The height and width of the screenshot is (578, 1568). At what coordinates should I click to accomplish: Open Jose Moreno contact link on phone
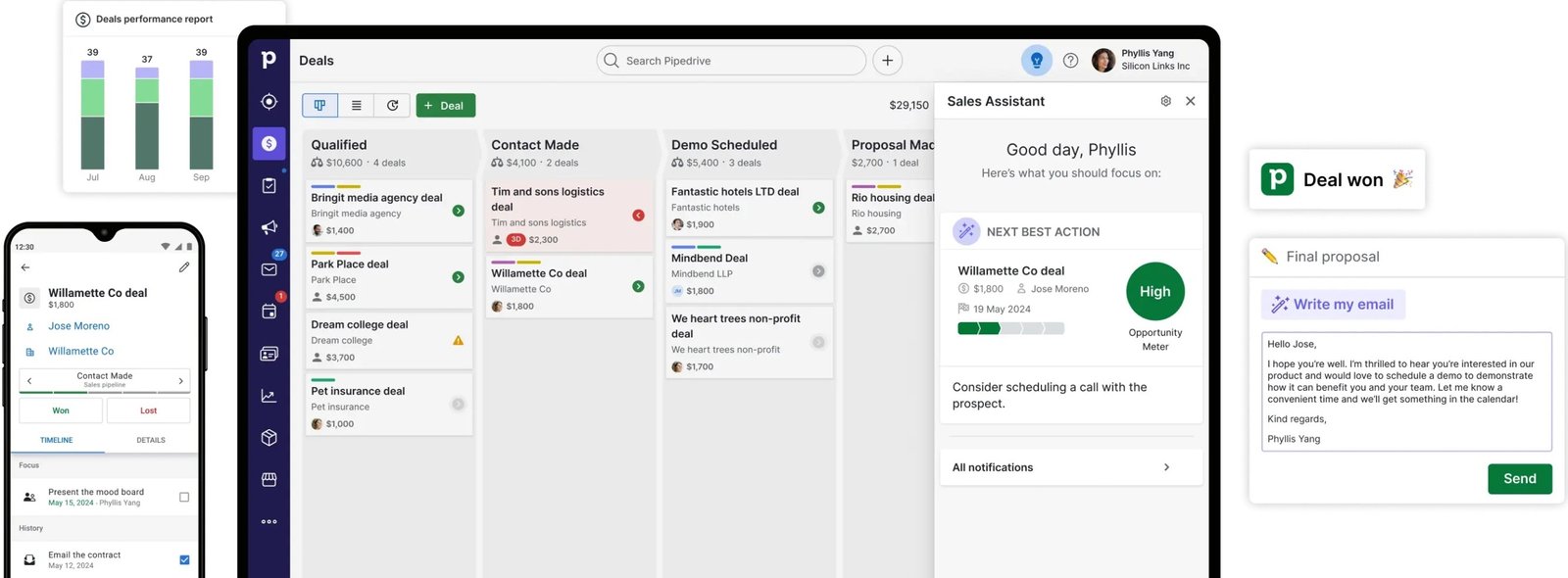pos(79,326)
